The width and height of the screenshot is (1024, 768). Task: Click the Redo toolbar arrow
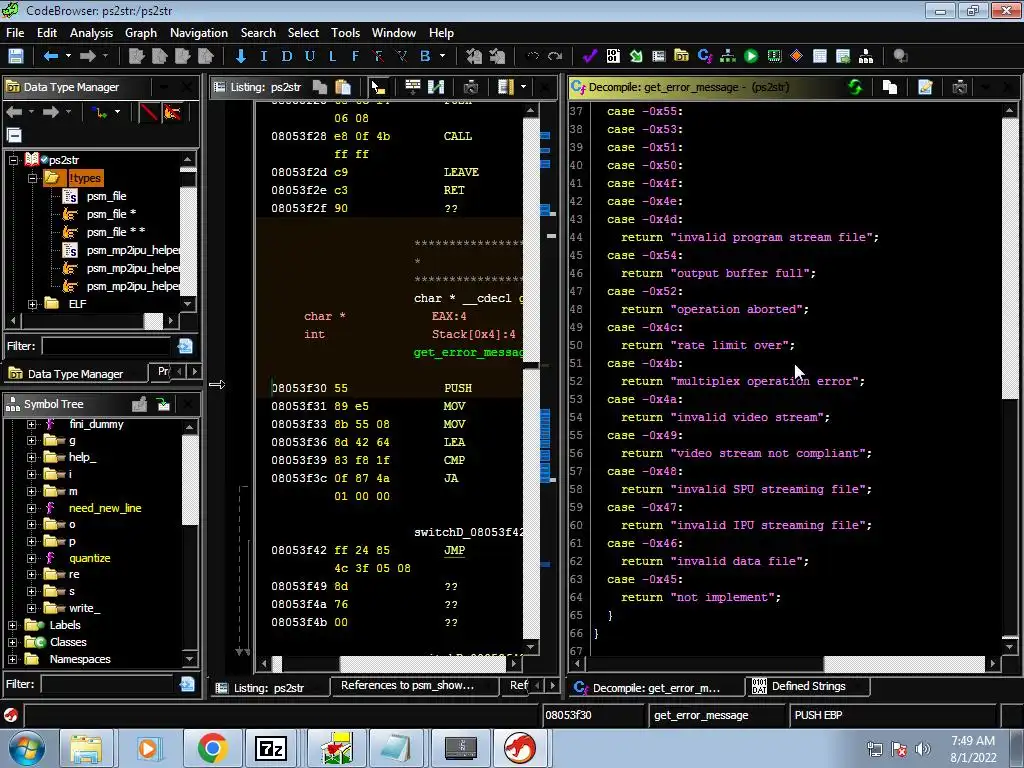555,56
